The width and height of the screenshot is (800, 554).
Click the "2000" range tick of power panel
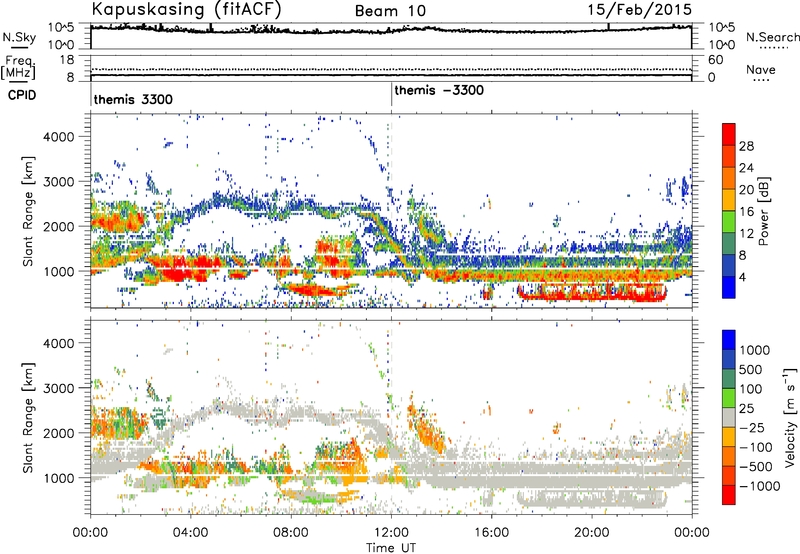tap(58, 226)
